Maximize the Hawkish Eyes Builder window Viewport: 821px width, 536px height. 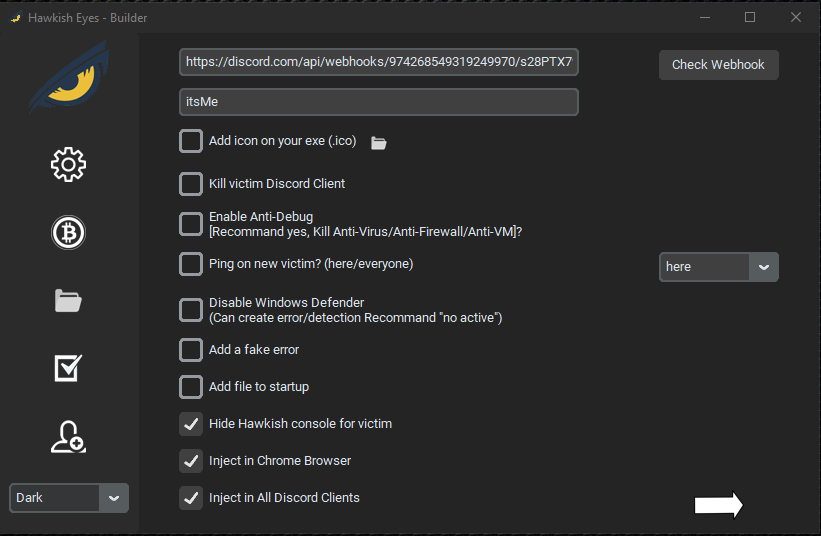[750, 17]
